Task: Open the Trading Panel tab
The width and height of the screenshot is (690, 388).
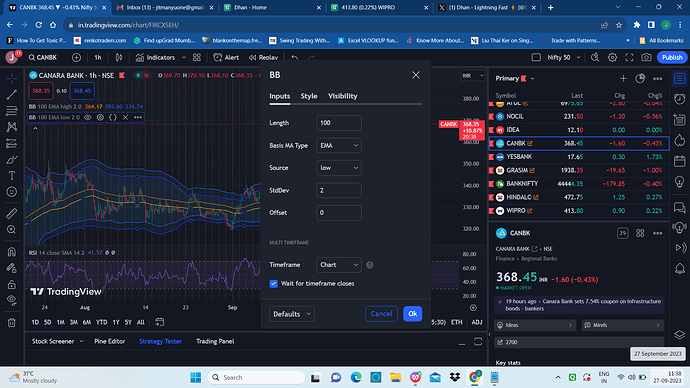Action: point(215,341)
